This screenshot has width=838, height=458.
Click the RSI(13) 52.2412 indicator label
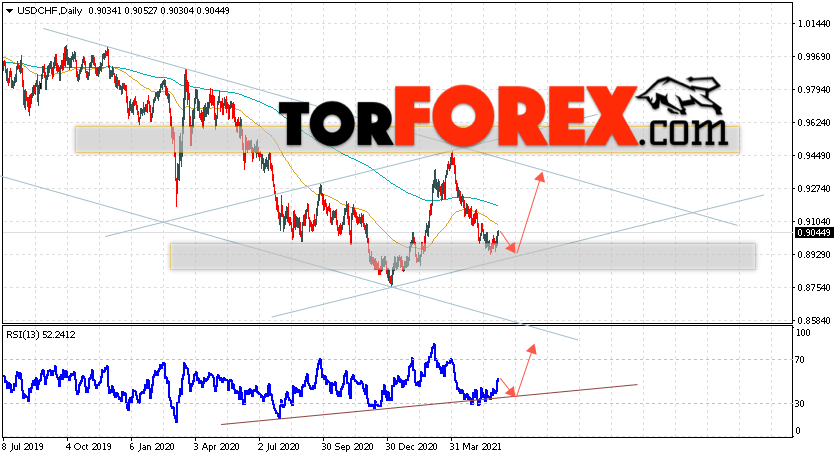41,335
